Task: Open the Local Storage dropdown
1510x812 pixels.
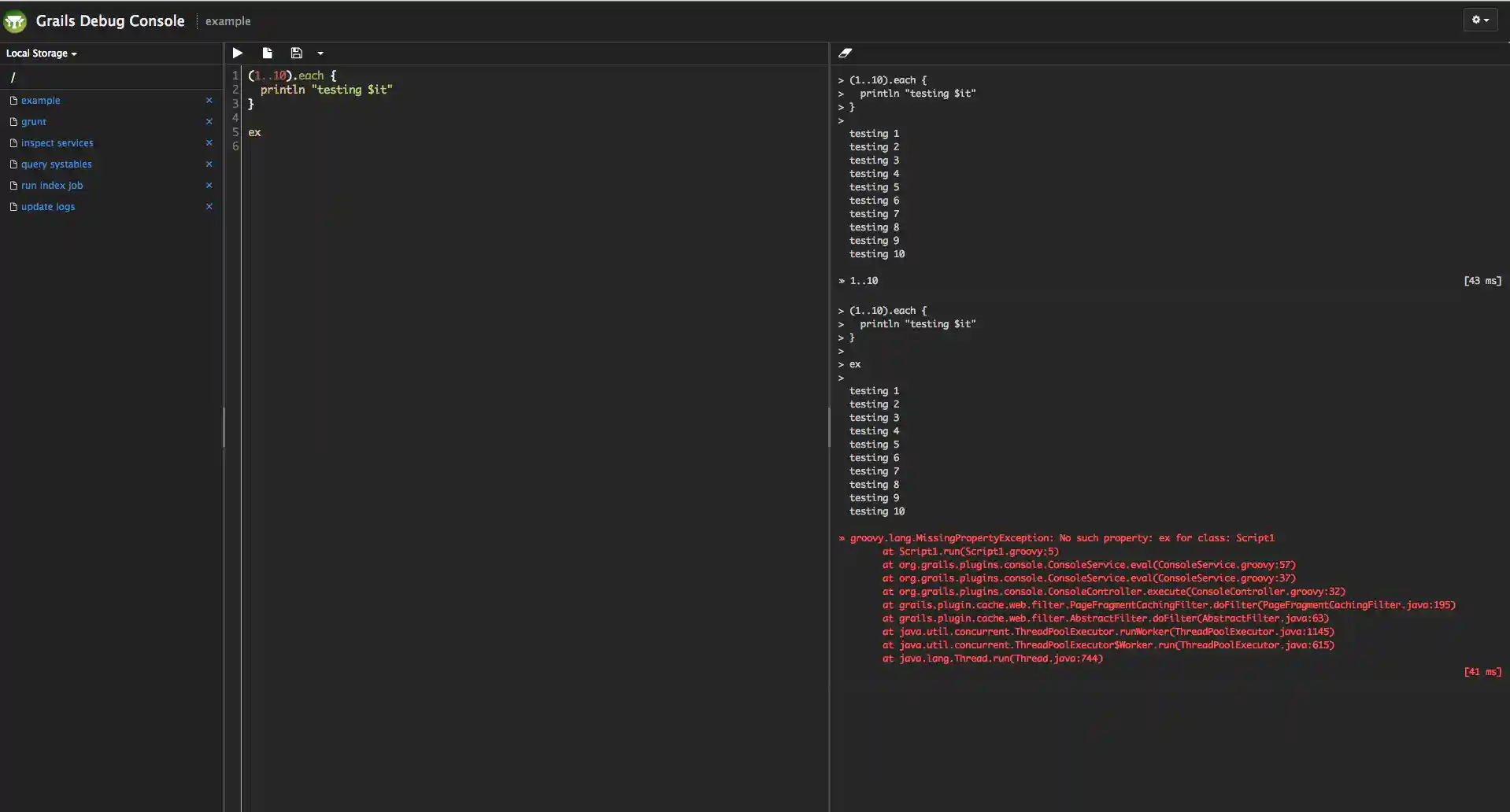Action: click(41, 53)
